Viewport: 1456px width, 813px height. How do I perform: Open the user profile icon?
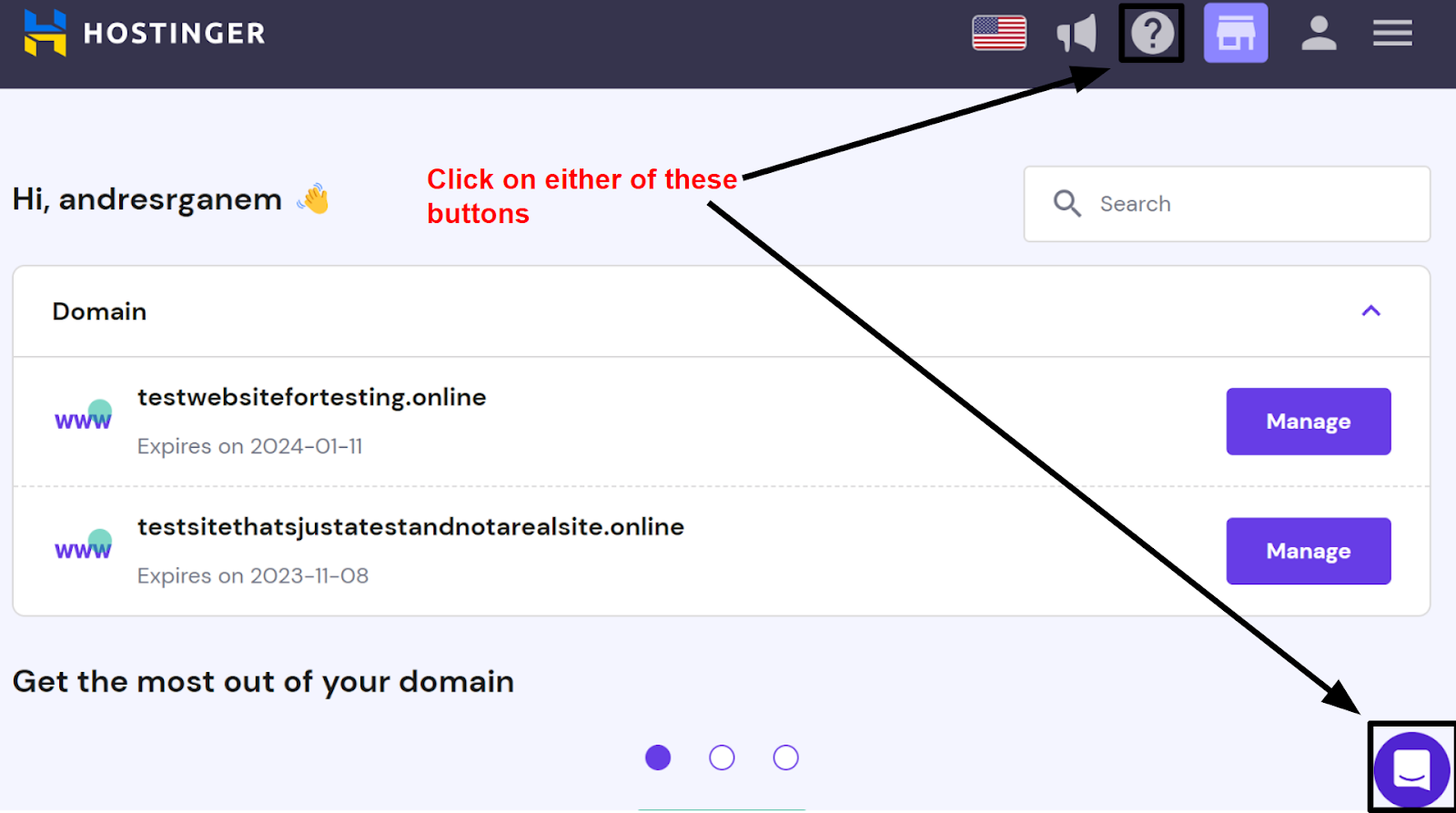point(1319,34)
